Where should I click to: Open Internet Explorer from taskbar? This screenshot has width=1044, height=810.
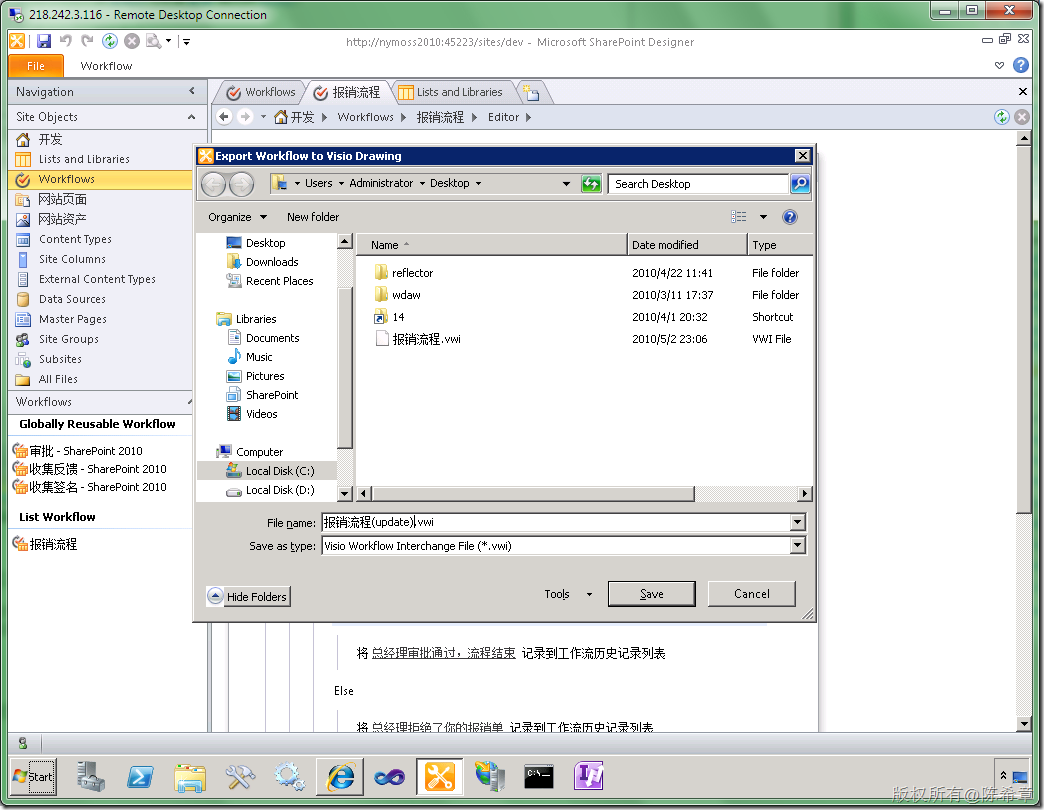pyautogui.click(x=340, y=777)
